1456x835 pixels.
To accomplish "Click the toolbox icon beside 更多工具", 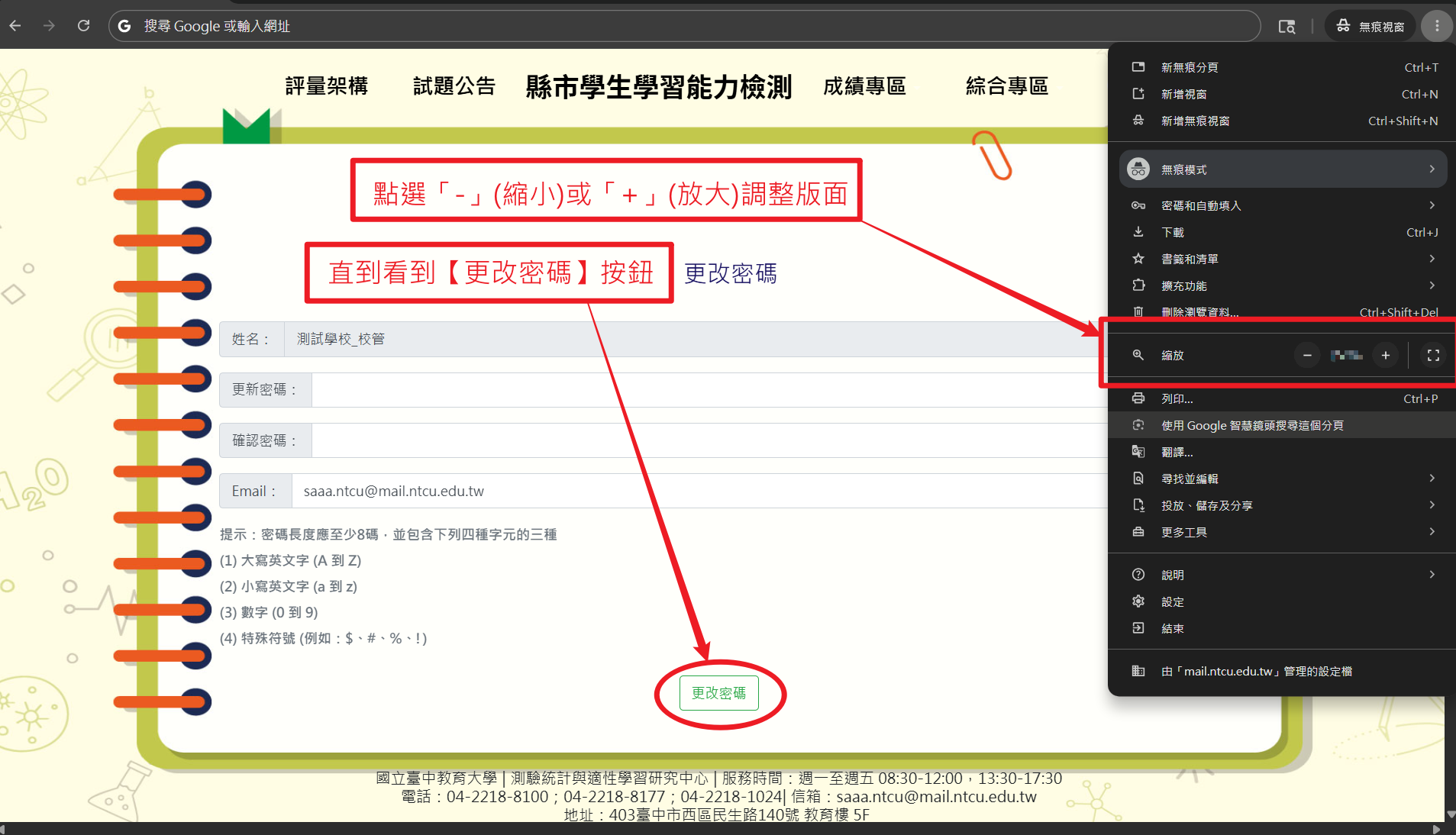I will 1138,532.
